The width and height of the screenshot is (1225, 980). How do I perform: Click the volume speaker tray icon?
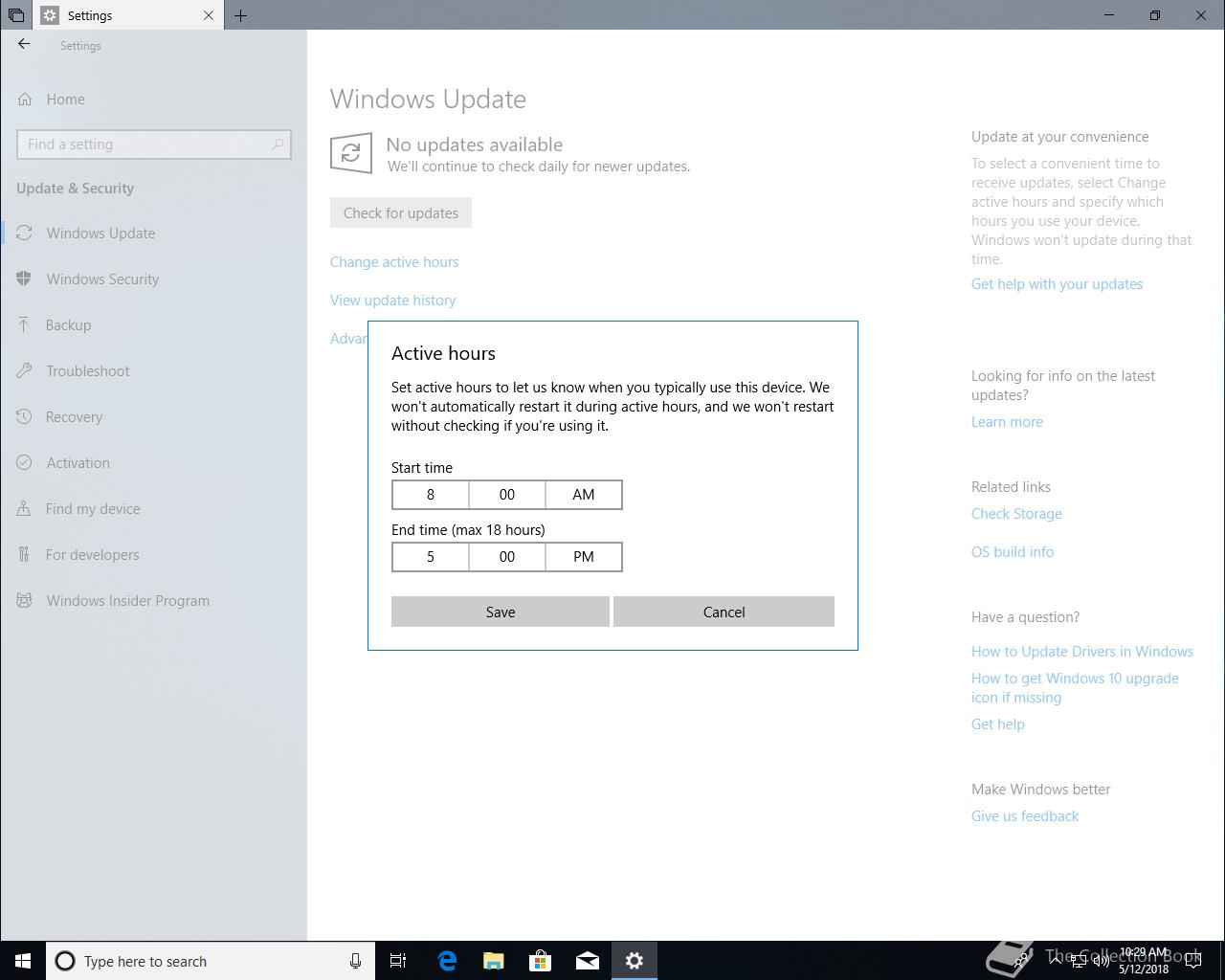click(1101, 961)
